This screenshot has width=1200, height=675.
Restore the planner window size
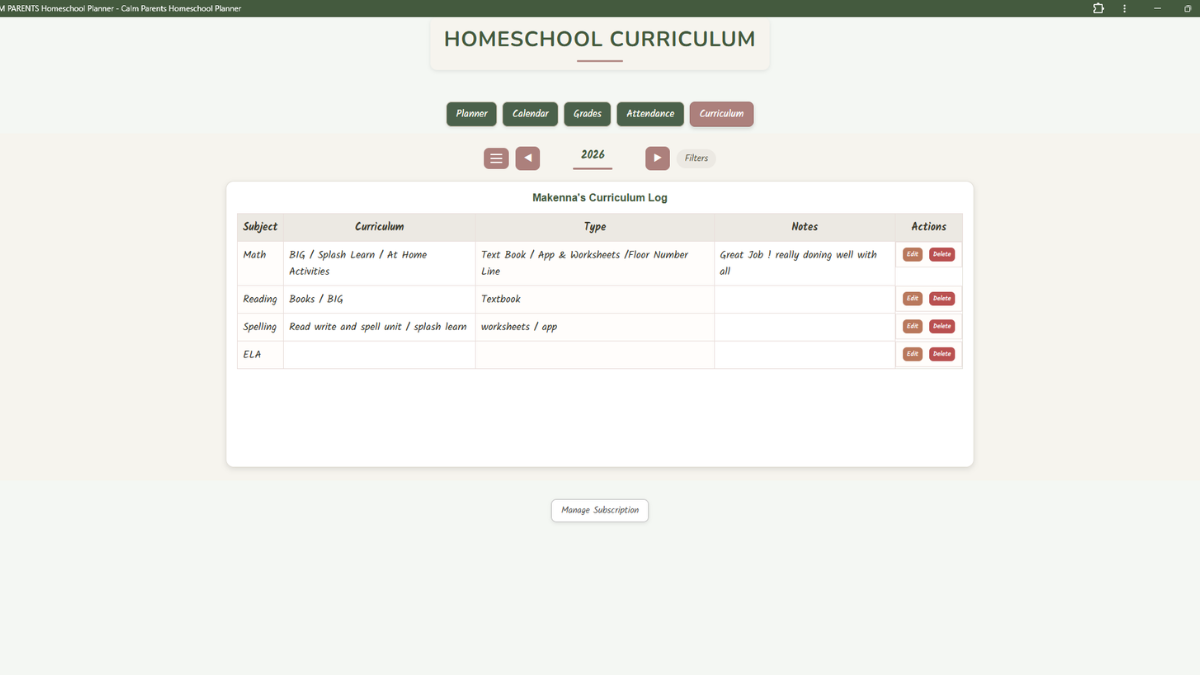[1187, 8]
